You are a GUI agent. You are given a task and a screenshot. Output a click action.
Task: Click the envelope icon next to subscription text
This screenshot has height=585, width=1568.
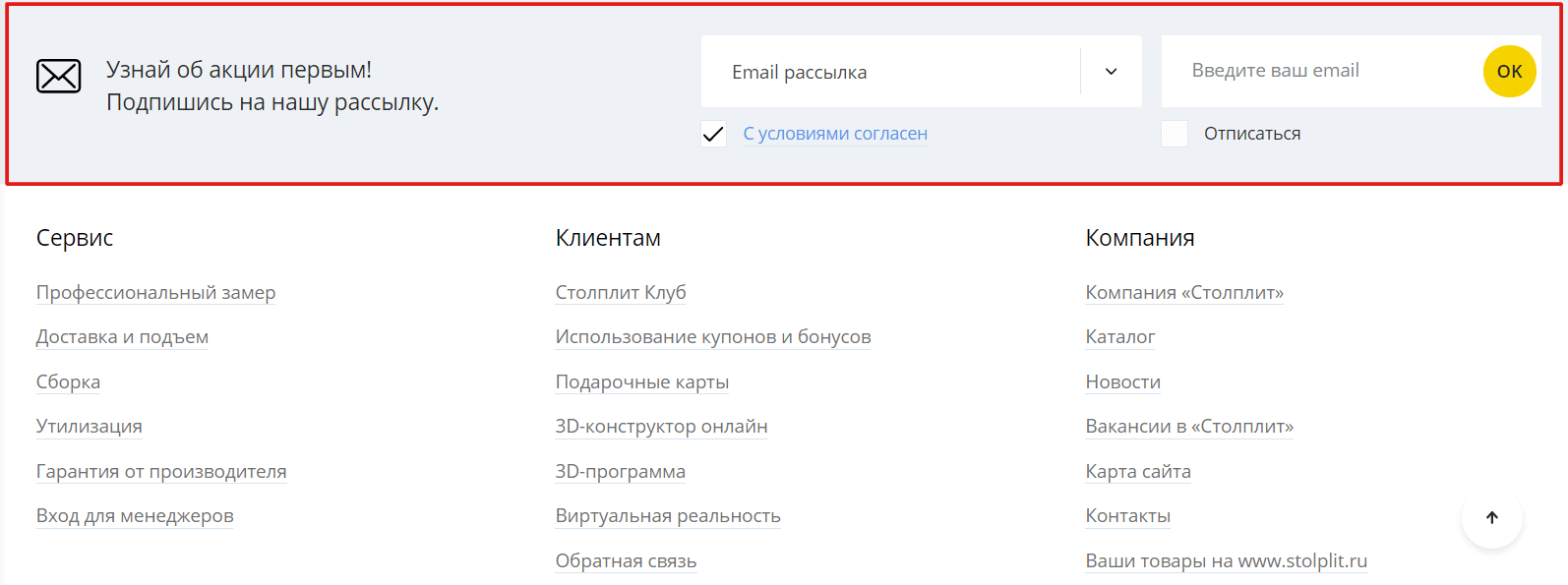[x=59, y=75]
